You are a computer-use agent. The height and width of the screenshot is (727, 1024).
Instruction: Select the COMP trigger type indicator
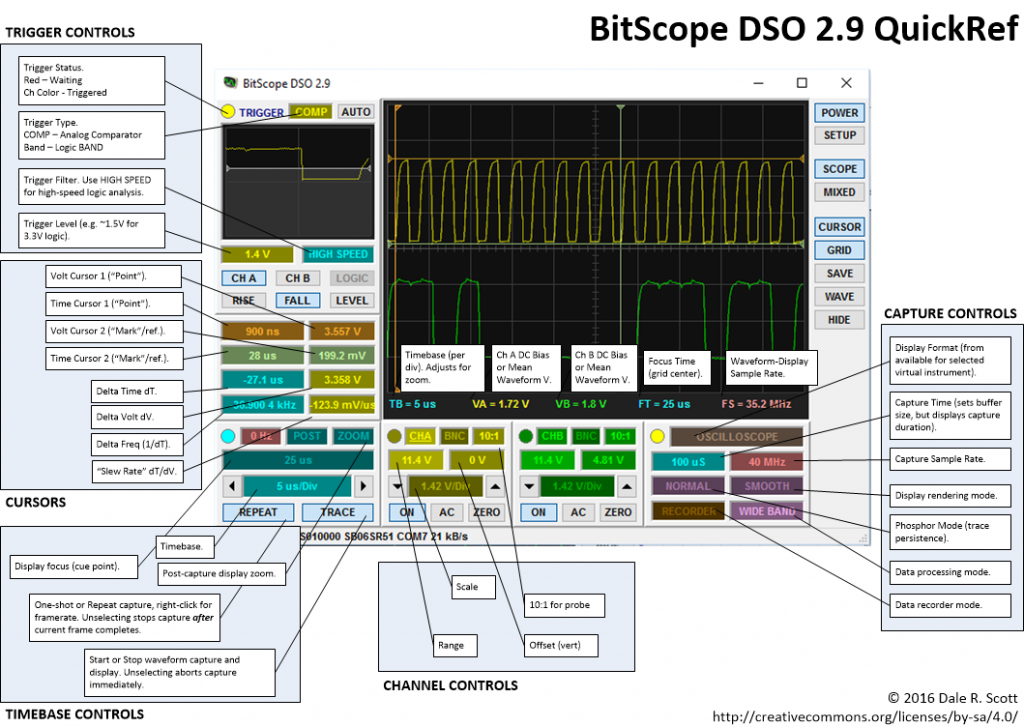point(310,113)
